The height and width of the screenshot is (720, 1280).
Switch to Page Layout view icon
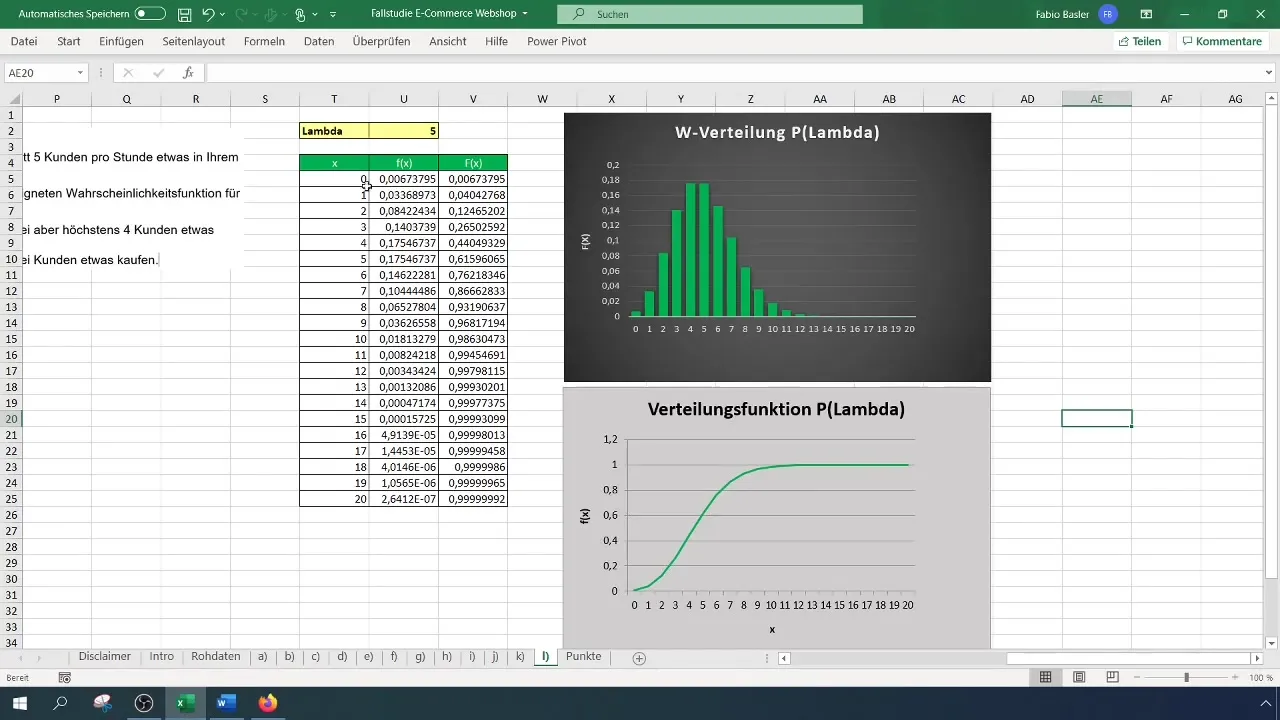pos(1079,678)
